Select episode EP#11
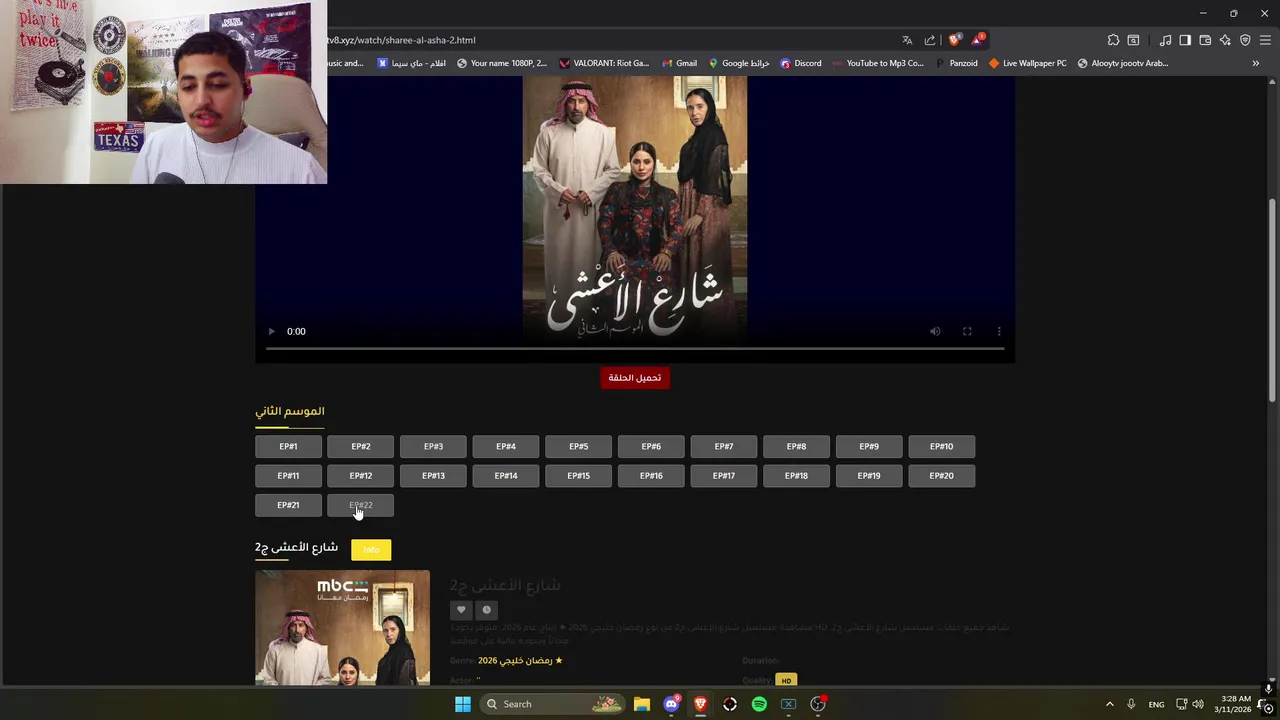 pos(288,476)
